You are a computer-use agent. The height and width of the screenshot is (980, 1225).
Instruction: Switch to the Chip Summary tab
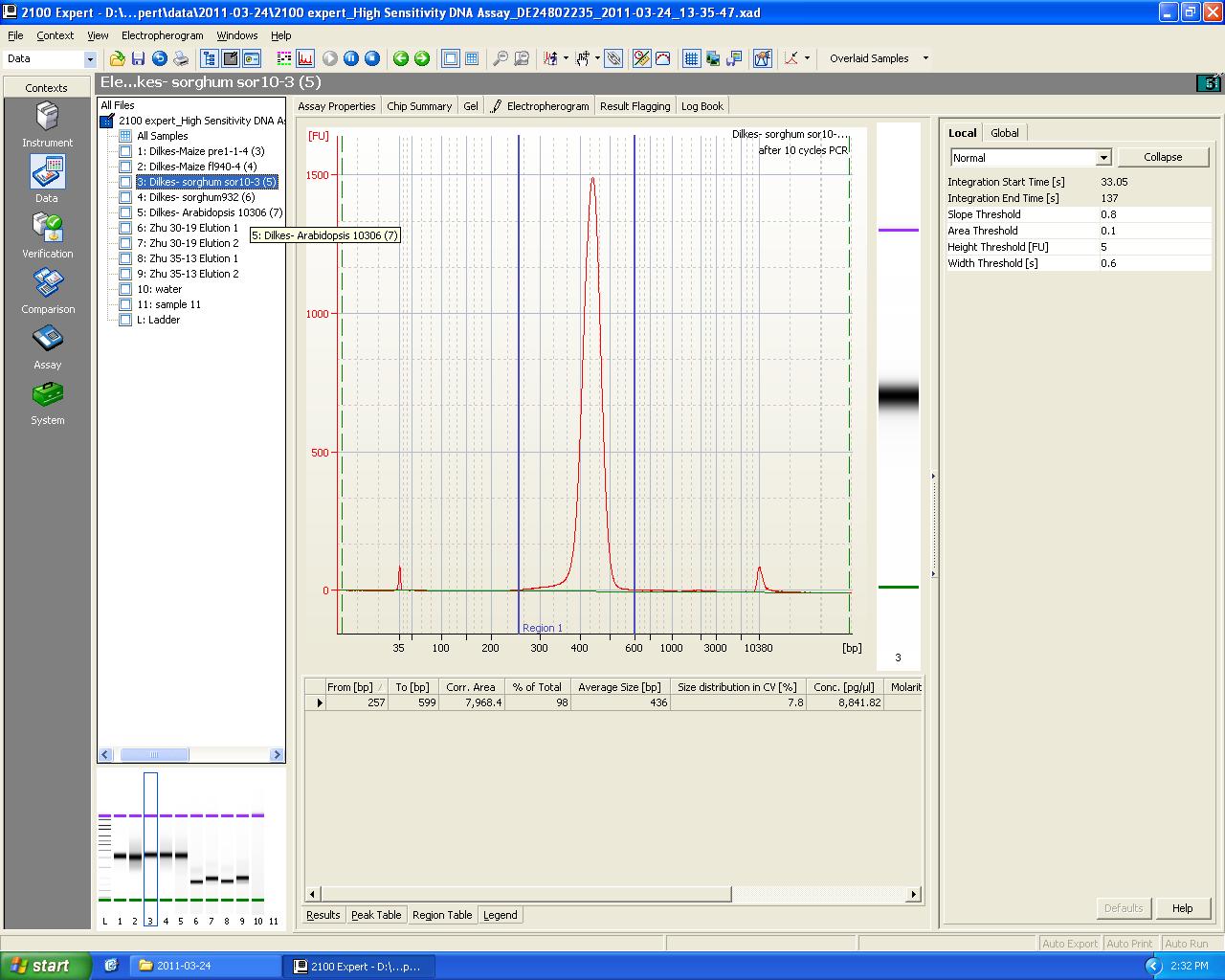419,106
